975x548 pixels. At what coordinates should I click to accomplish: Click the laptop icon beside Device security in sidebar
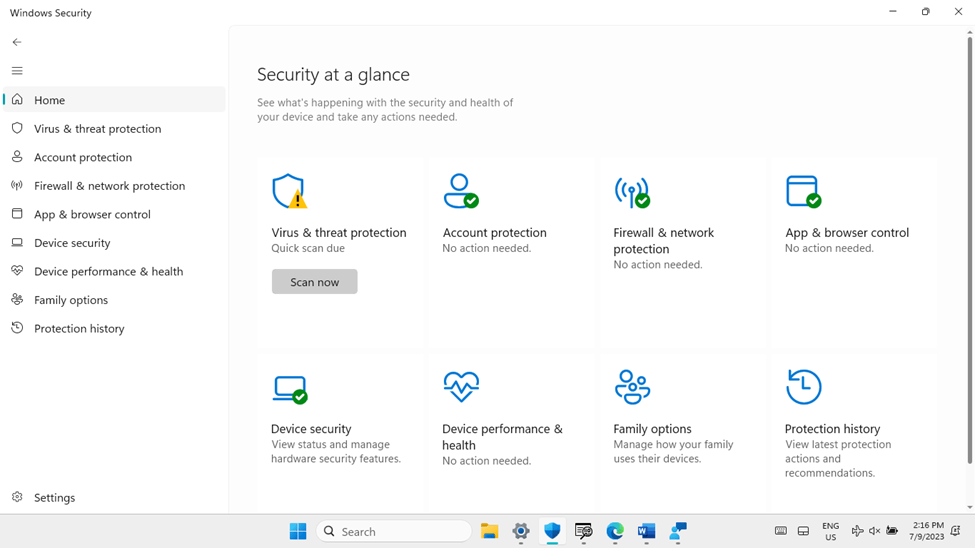tap(17, 243)
